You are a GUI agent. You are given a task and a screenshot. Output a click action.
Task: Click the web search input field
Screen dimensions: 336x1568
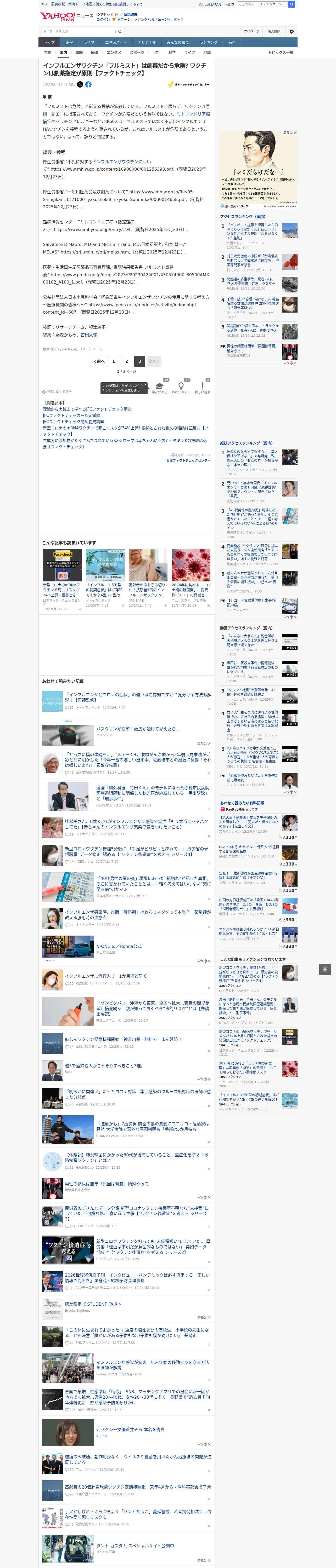[248, 4]
